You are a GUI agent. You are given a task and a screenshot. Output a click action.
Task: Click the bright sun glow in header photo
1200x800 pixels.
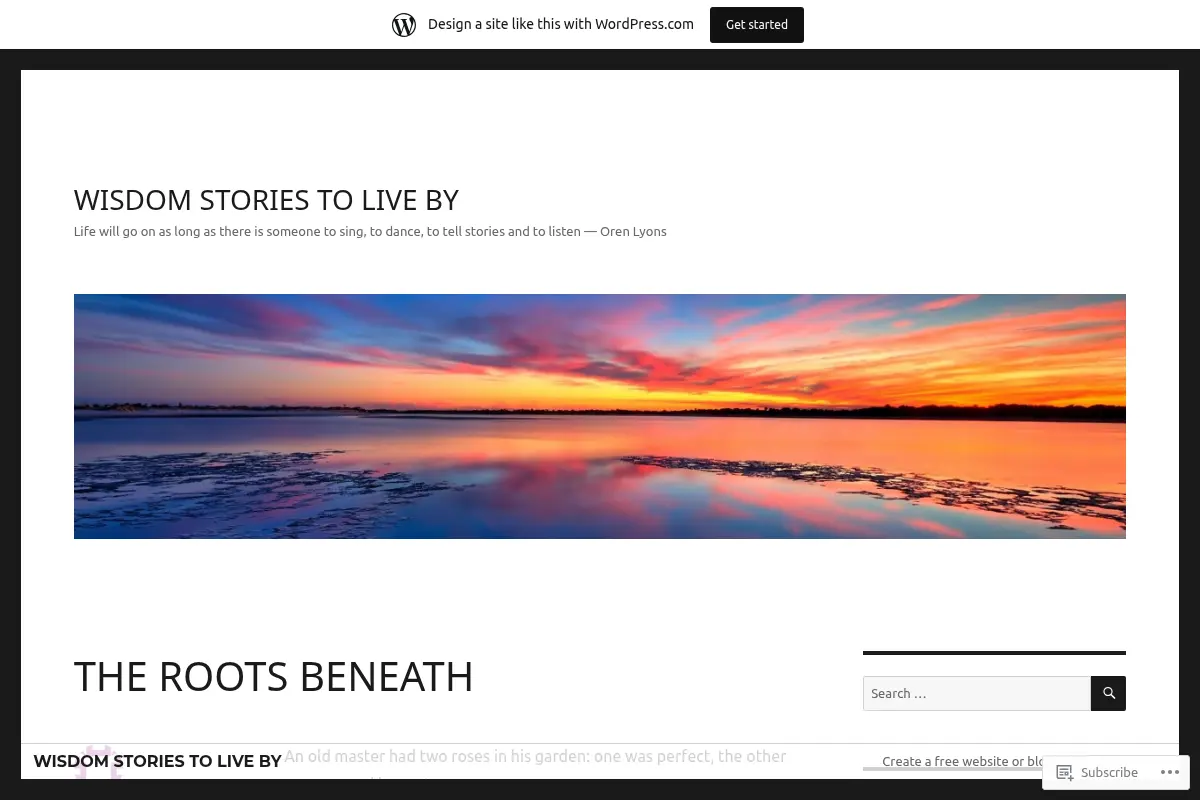click(x=590, y=393)
